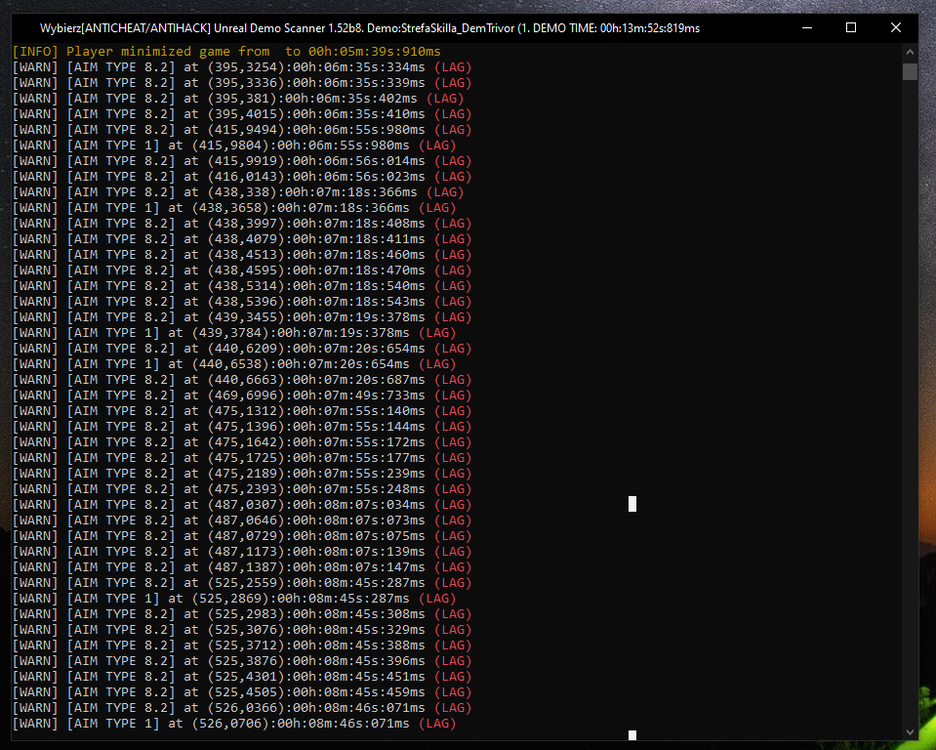Image resolution: width=936 pixels, height=750 pixels.
Task: Click the scrollbar down arrow
Action: pyautogui.click(x=910, y=732)
